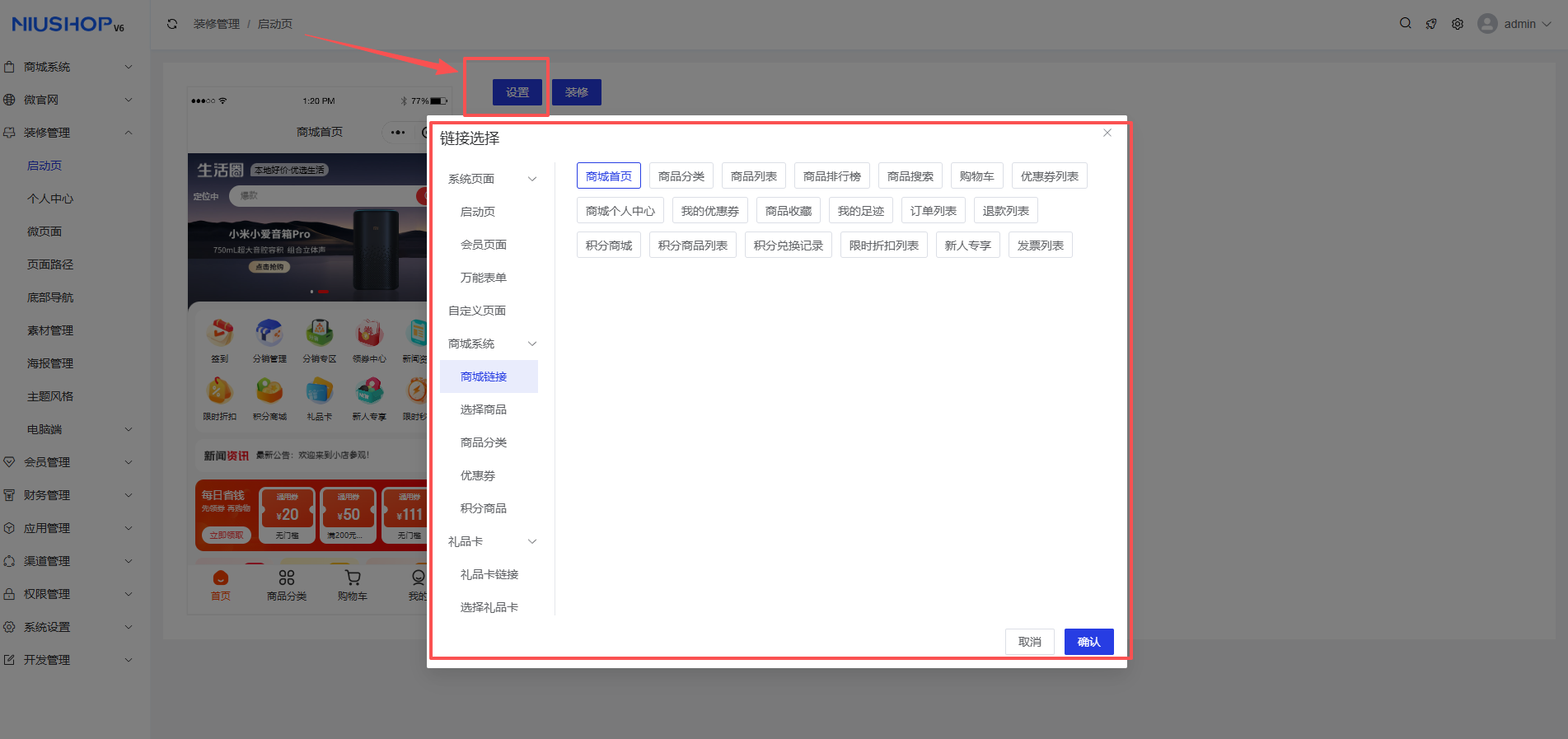
Task: Open the admin account dropdown arrow
Action: [1547, 24]
